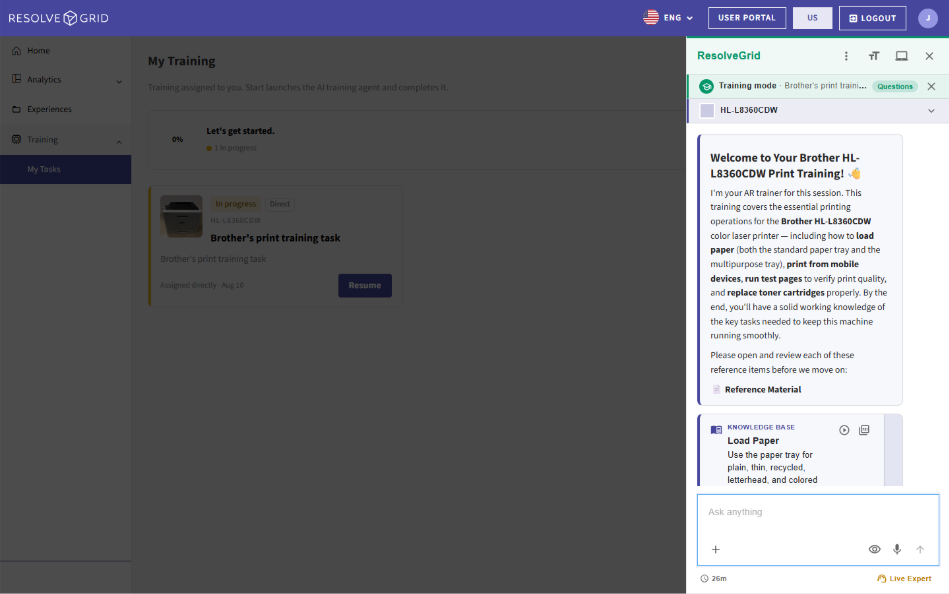Image resolution: width=949 pixels, height=594 pixels.
Task: Click the Knowledge Base book icon
Action: click(x=716, y=430)
